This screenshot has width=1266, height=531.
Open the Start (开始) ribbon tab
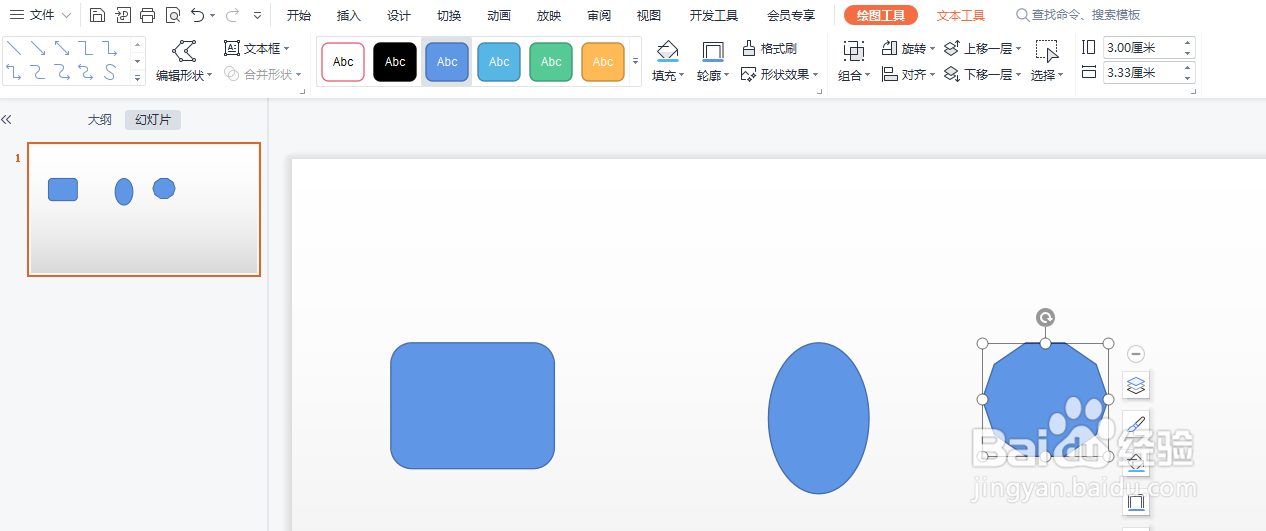299,15
